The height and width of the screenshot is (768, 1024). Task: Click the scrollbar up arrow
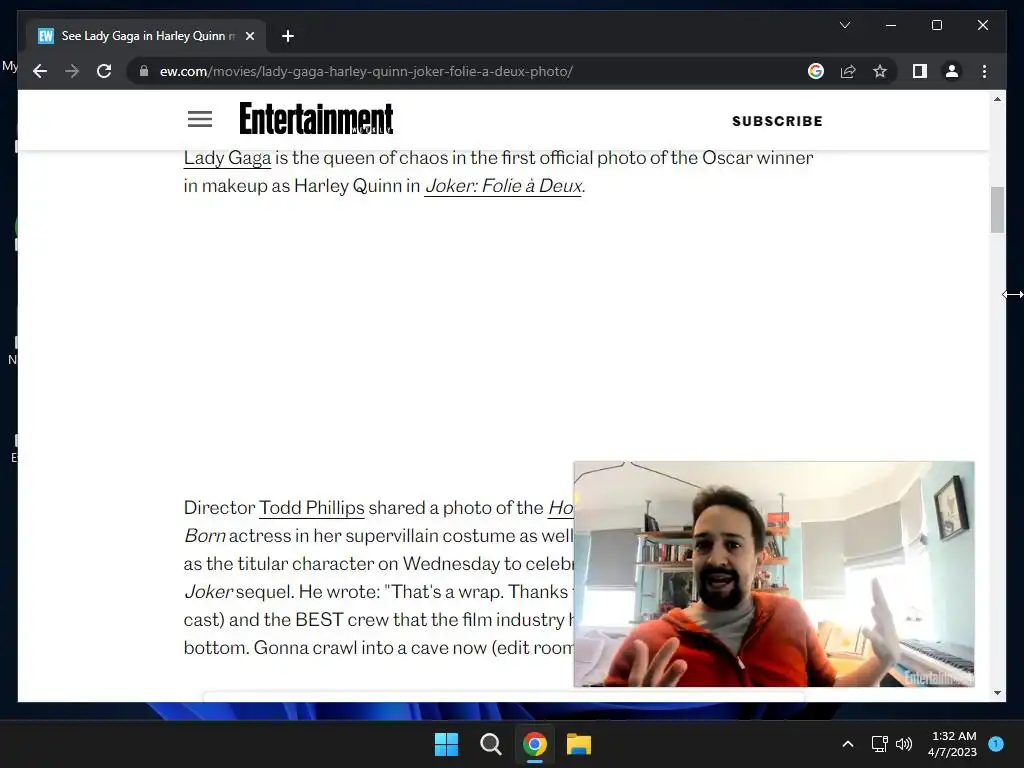[x=997, y=99]
